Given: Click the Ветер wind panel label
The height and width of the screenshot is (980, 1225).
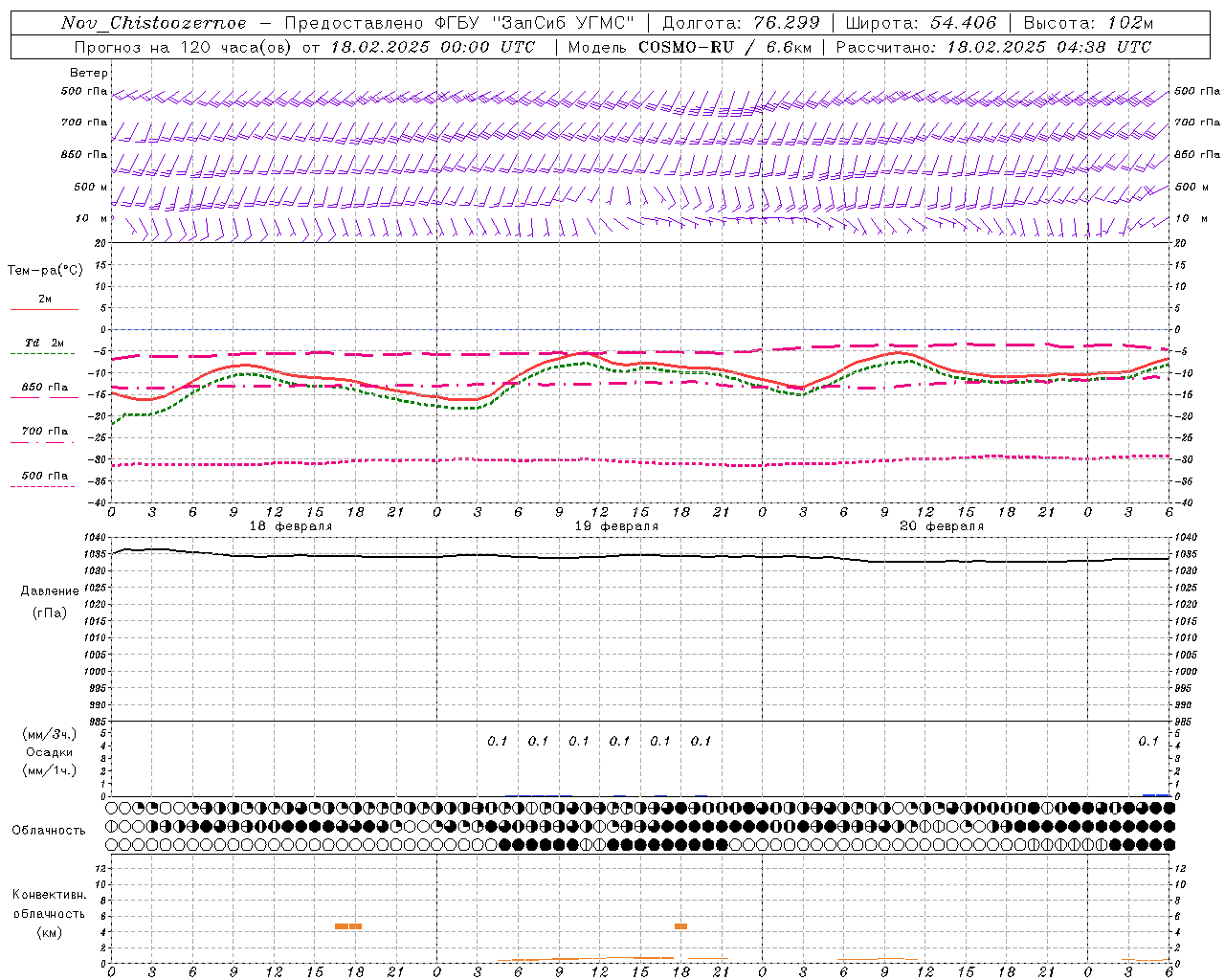Looking at the screenshot, I should [89, 73].
